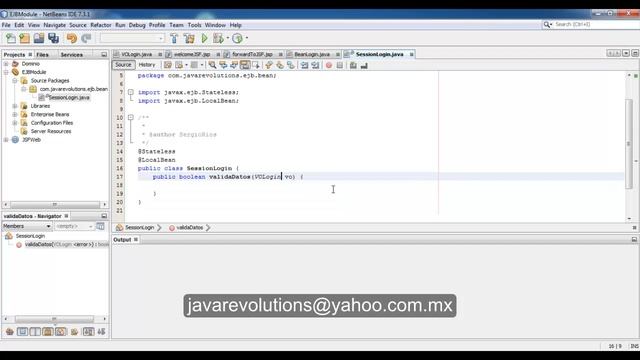Open the Refactor menu
The image size is (640, 360).
point(101,25)
